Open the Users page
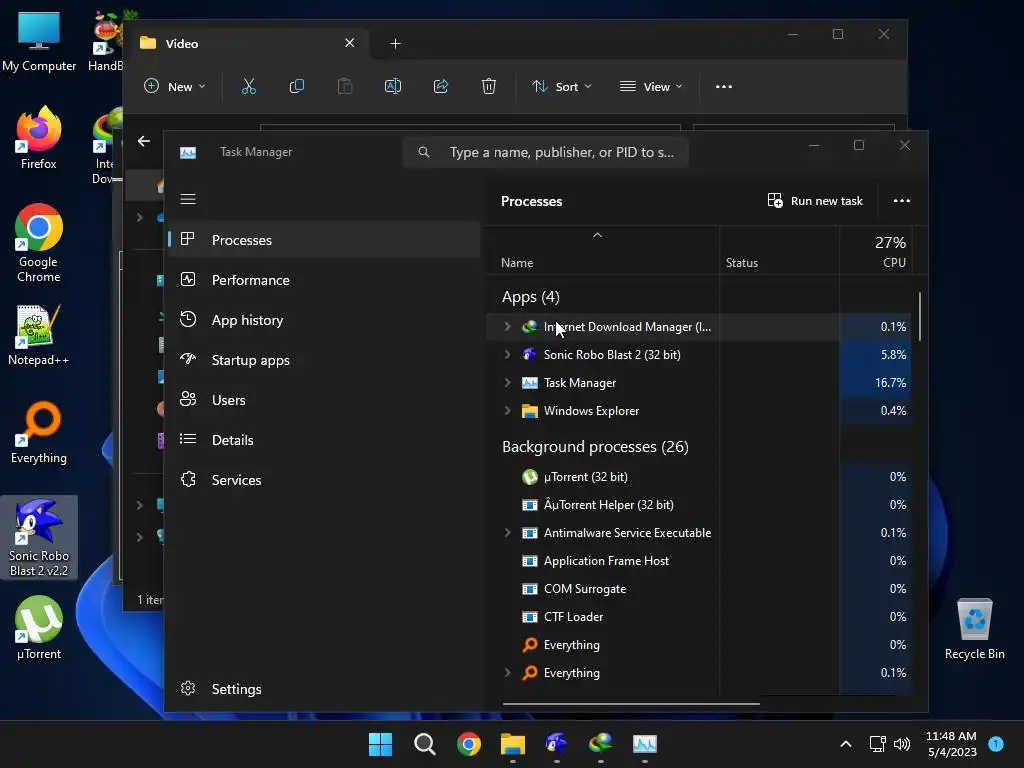The image size is (1024, 768). 325,400
